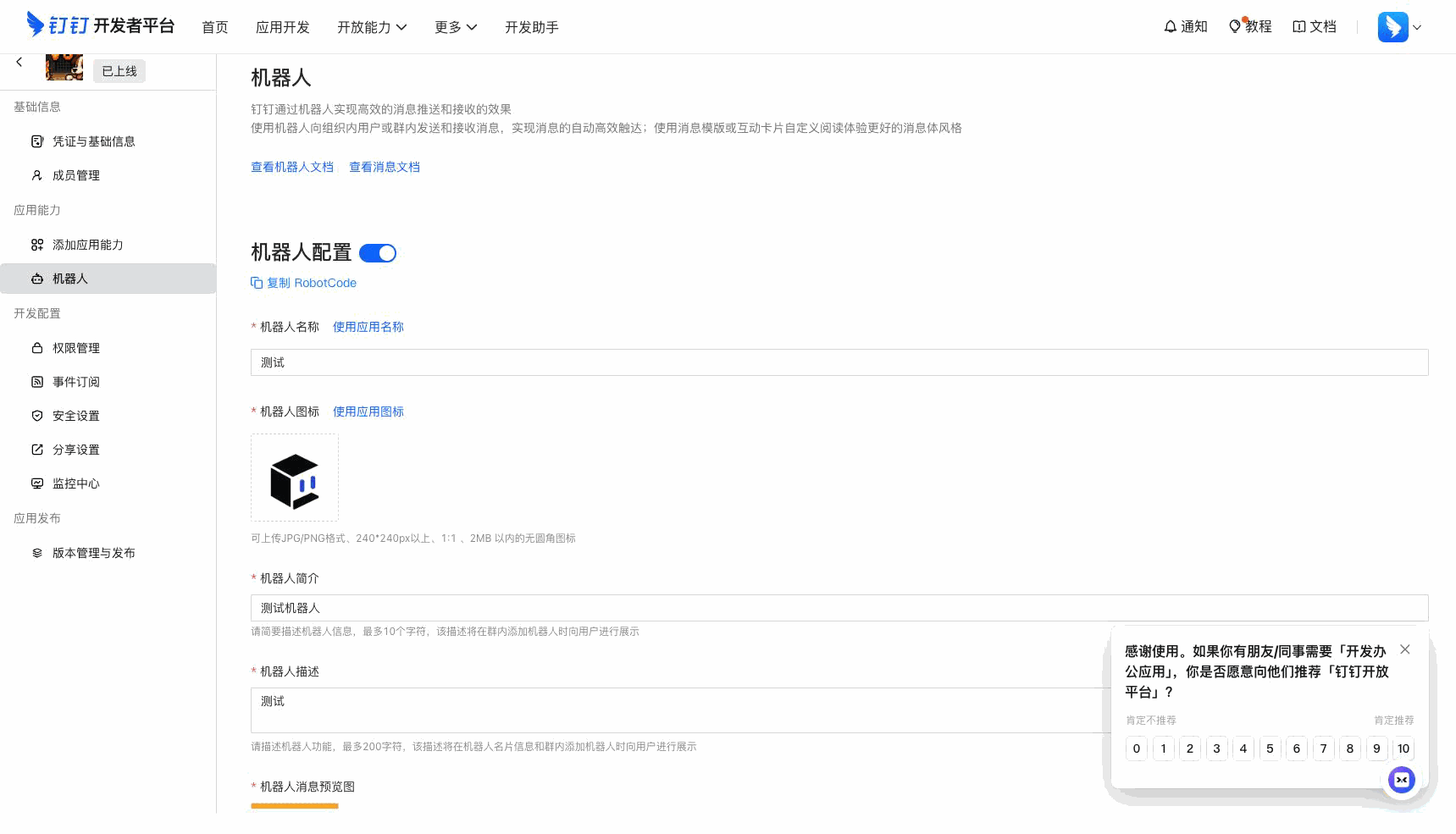Click the 监控中心 monitor icon
Screen dimensions: 1456x834
coord(37,483)
